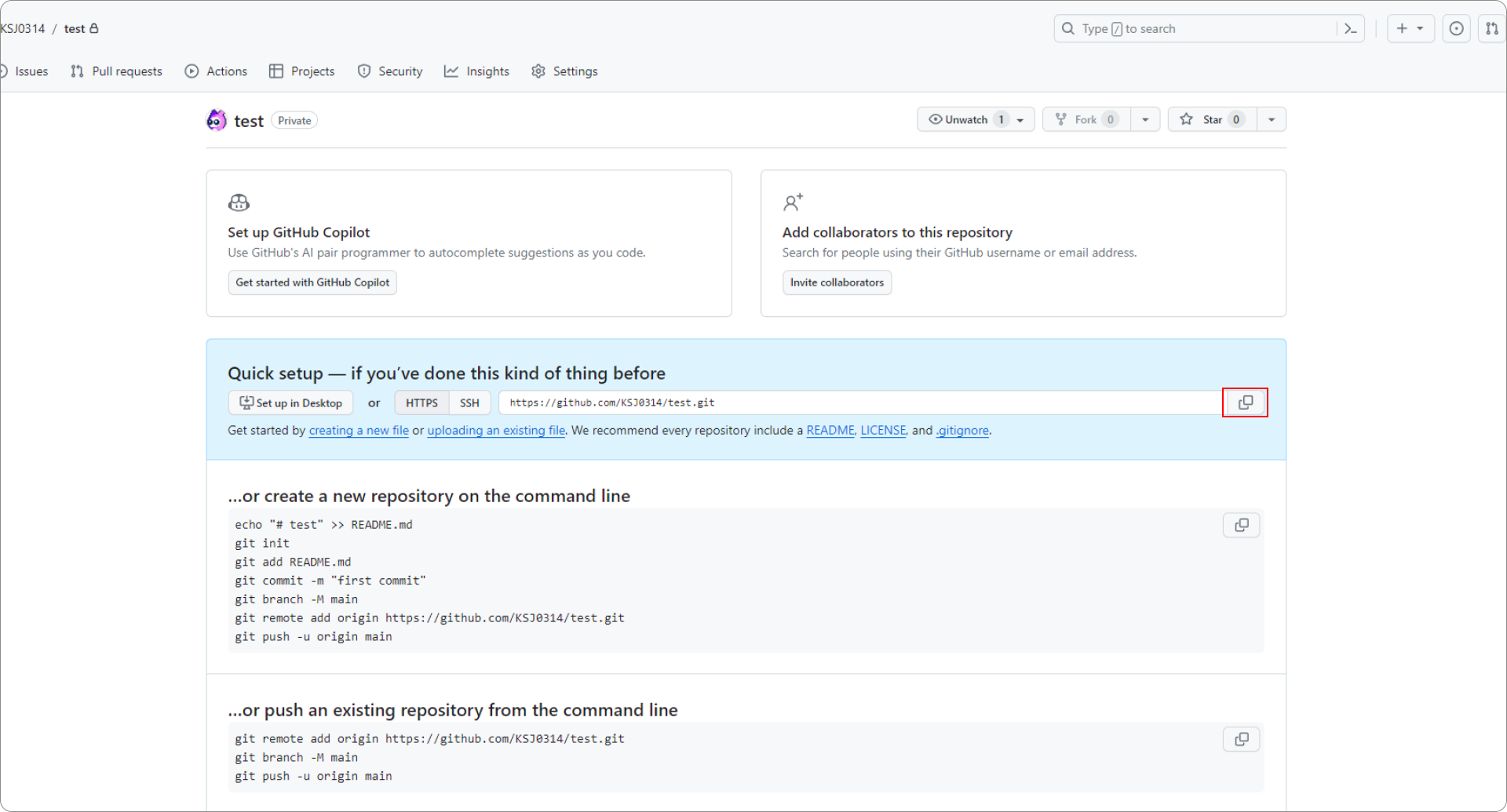Click the git add README.md line
Viewport: 1507px width, 812px height.
coord(293,562)
